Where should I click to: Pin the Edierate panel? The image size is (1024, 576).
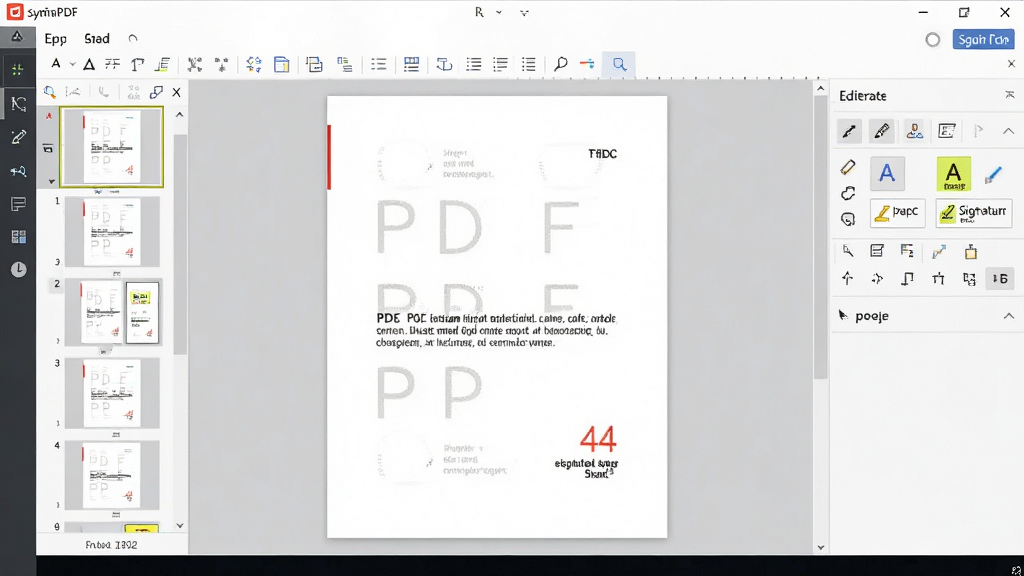[x=1010, y=95]
